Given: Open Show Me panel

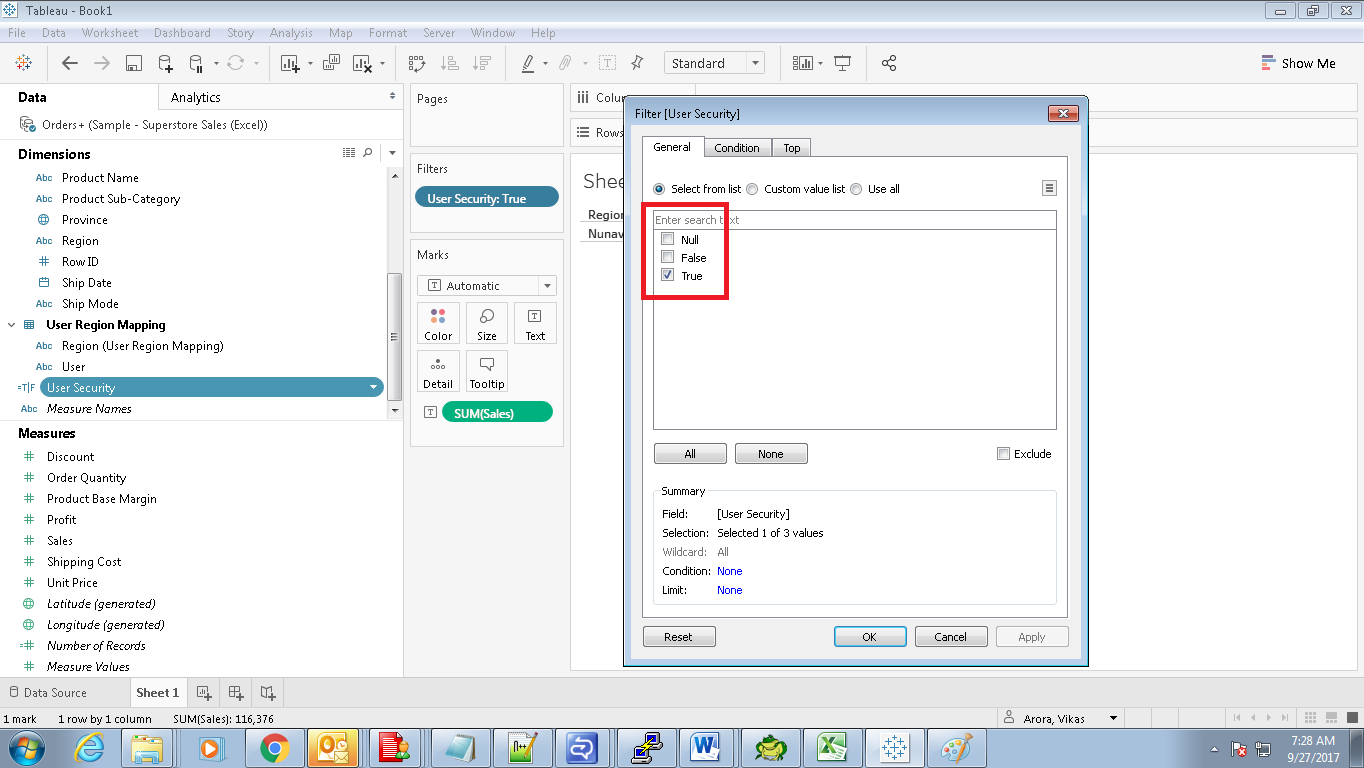Looking at the screenshot, I should pos(1298,62).
